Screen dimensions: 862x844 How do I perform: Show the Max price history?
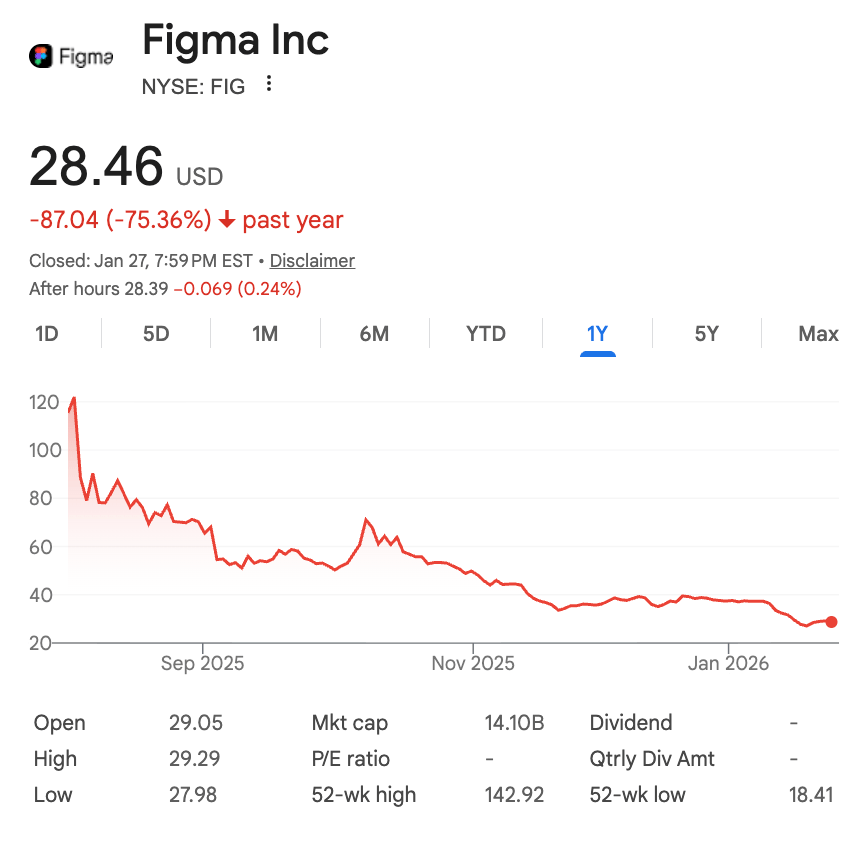(818, 334)
